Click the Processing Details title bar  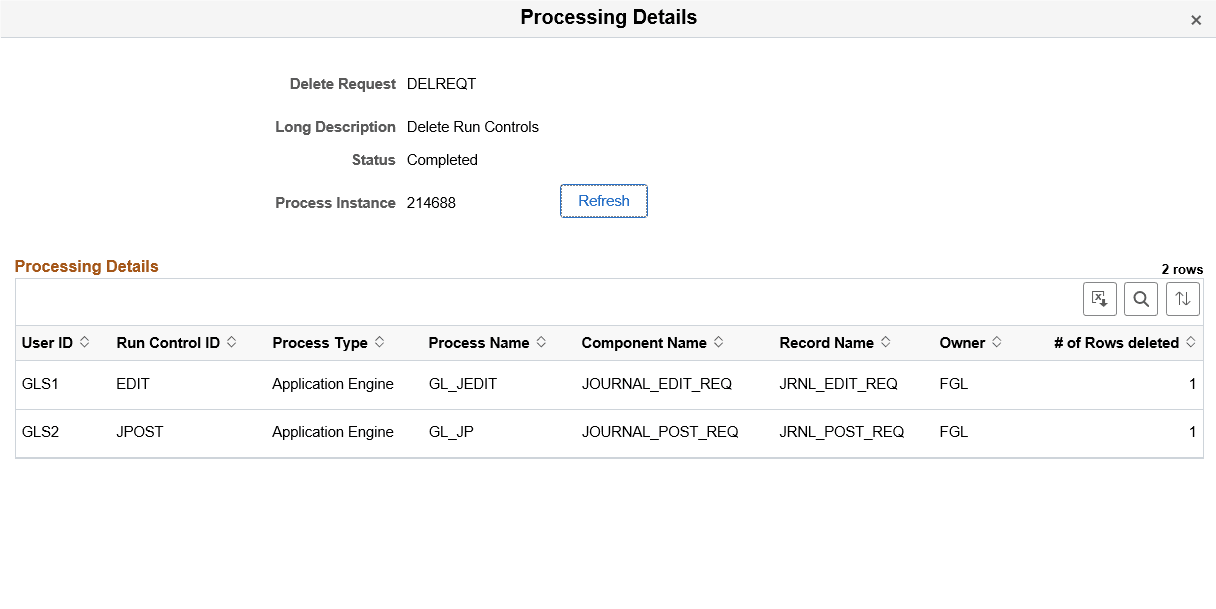point(608,17)
